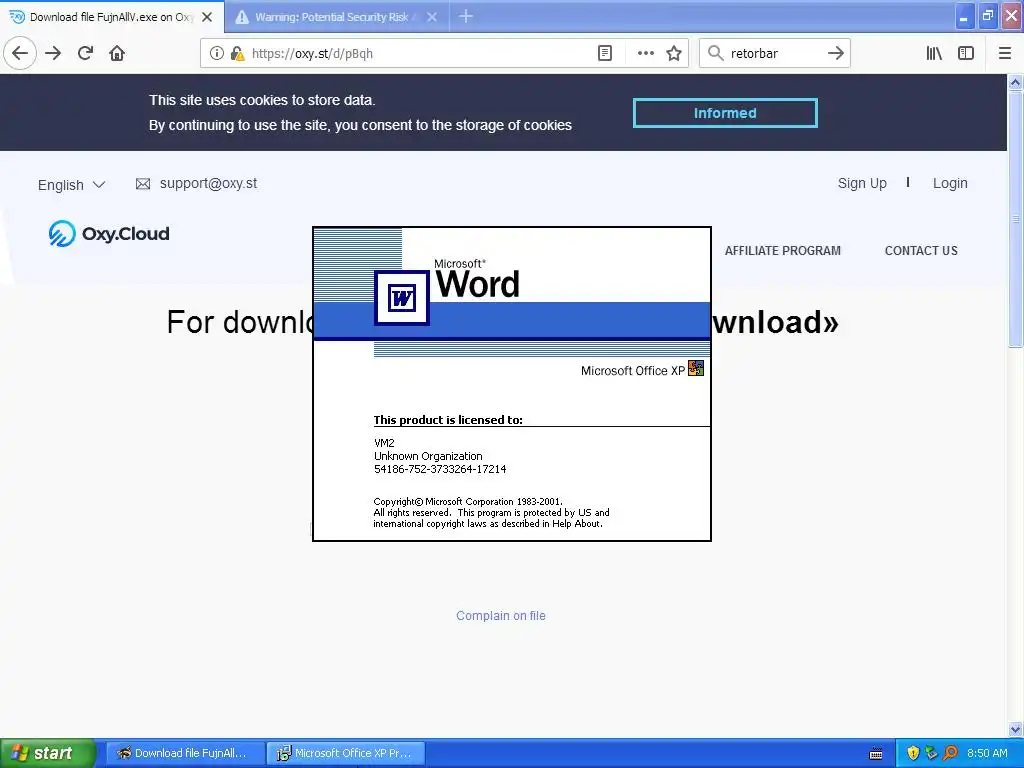Click the 8:50 AM system clock

click(987, 753)
